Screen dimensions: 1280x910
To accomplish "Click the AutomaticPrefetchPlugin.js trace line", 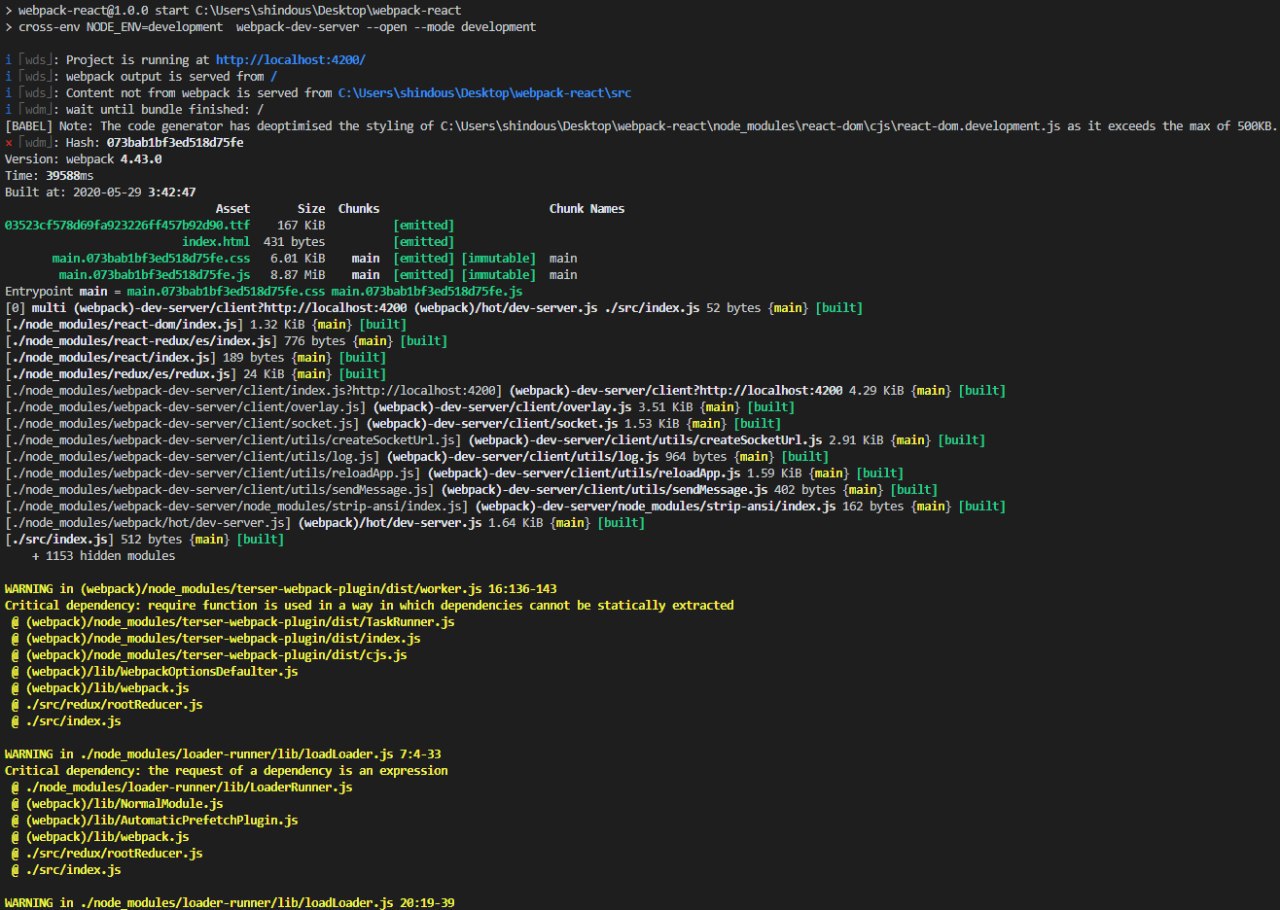I will 154,821.
